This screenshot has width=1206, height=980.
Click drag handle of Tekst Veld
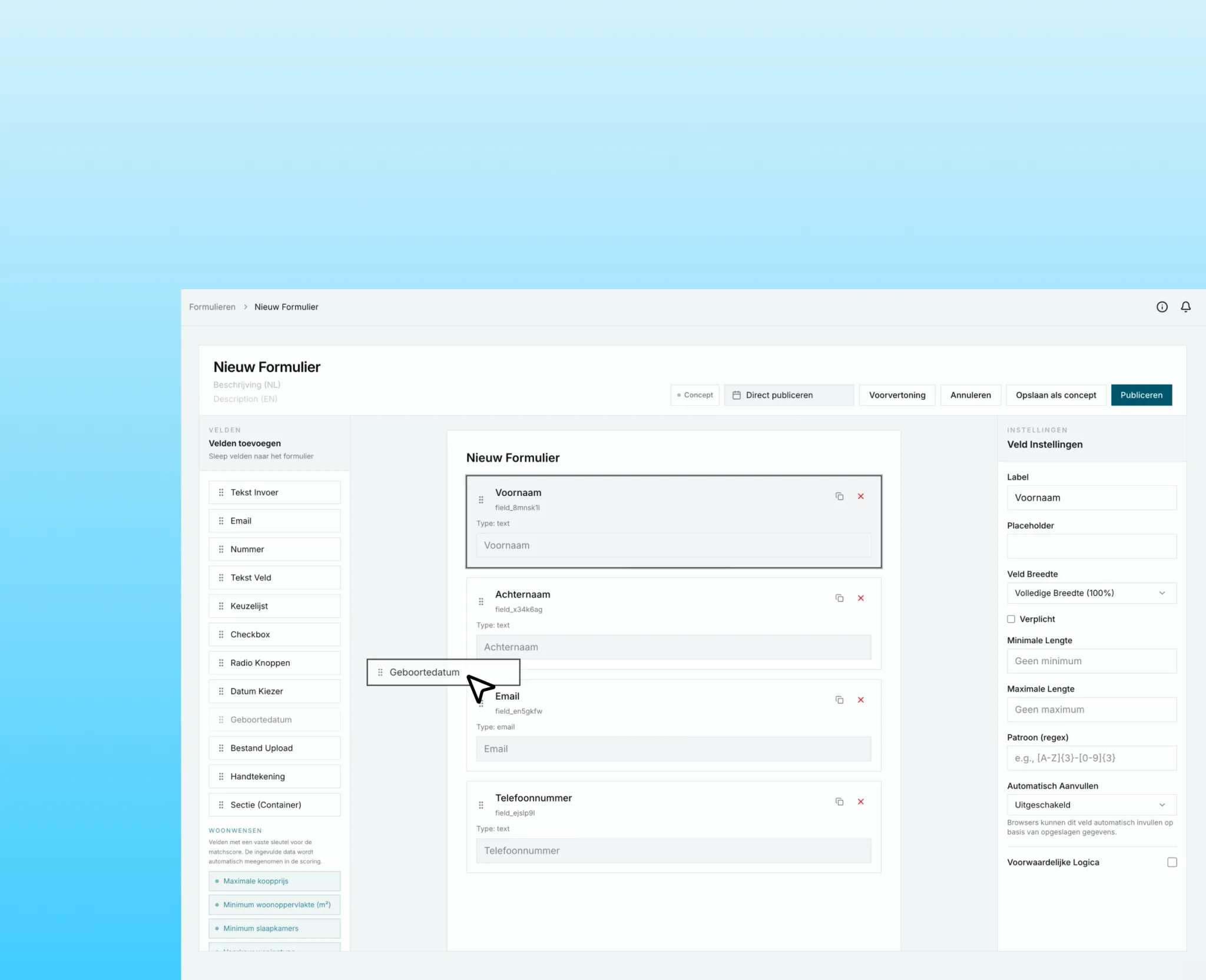pos(221,578)
